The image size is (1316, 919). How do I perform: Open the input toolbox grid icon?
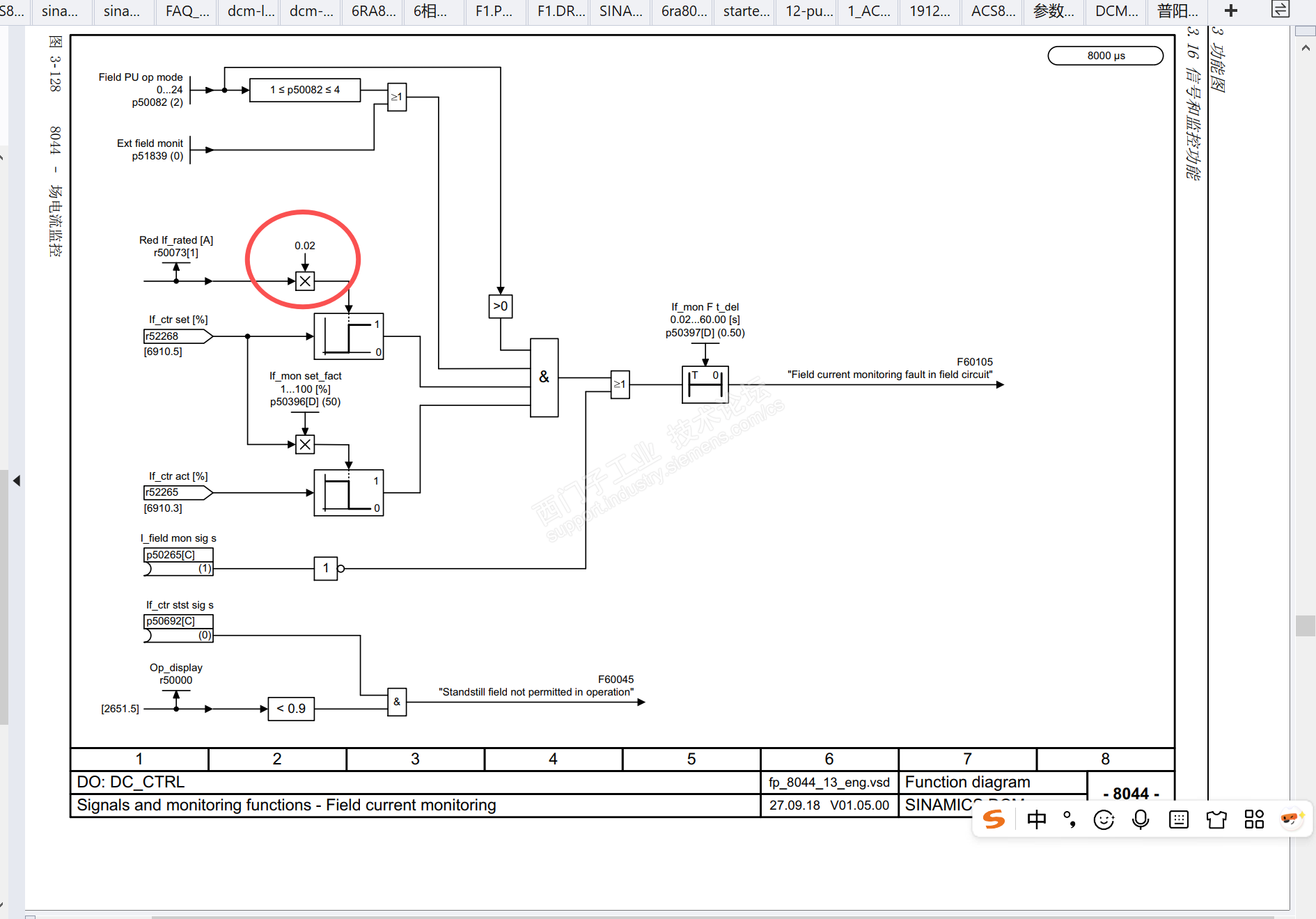coord(1254,819)
